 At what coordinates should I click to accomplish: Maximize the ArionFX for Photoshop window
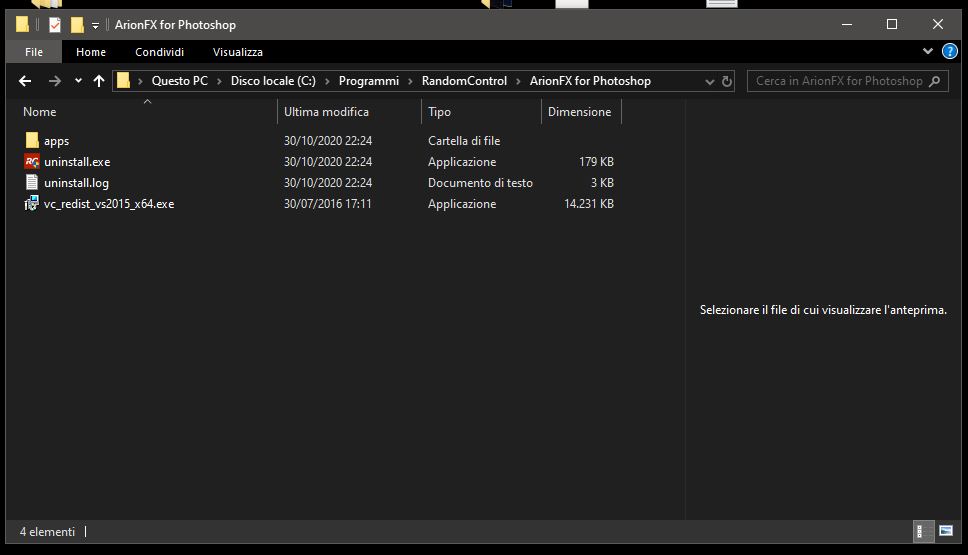pos(891,25)
